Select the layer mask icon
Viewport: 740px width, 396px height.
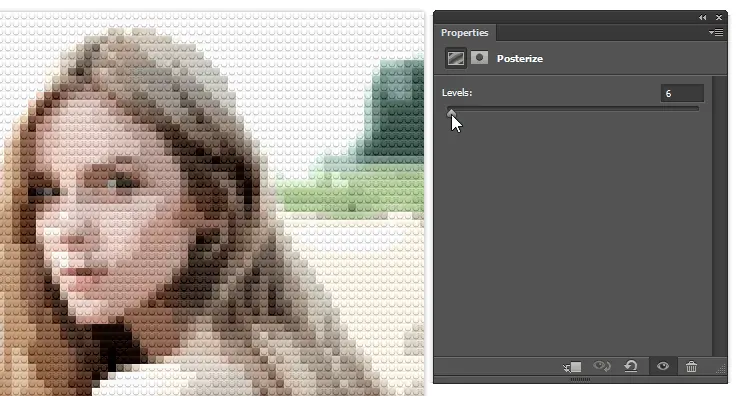479,58
